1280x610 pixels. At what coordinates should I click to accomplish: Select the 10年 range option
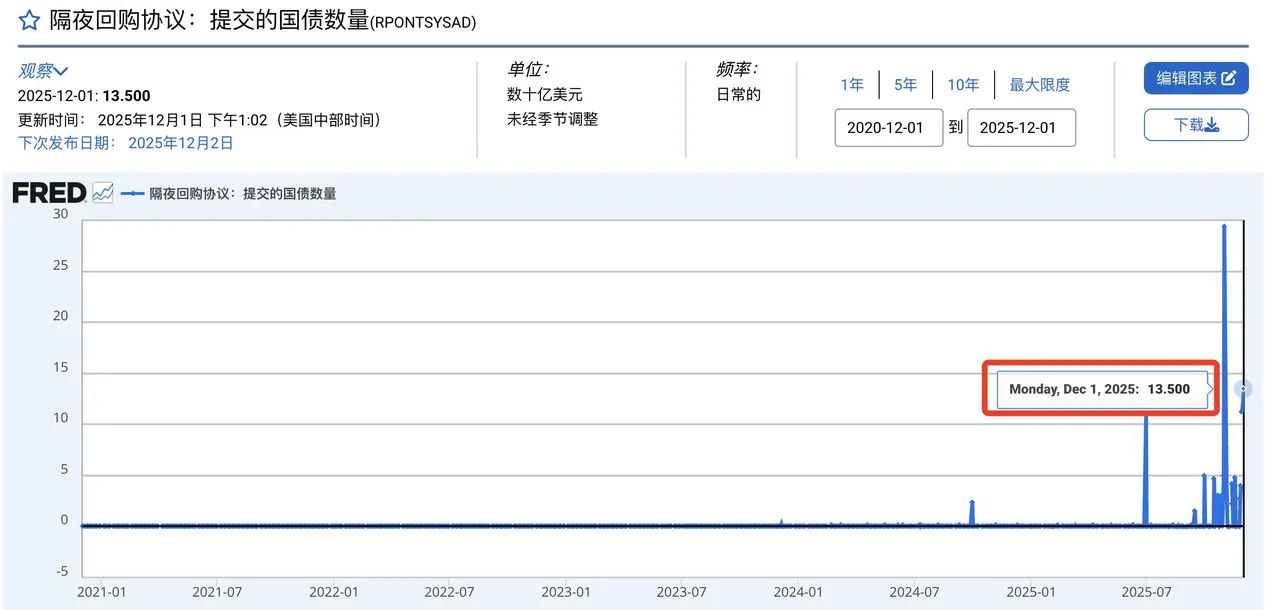[963, 85]
